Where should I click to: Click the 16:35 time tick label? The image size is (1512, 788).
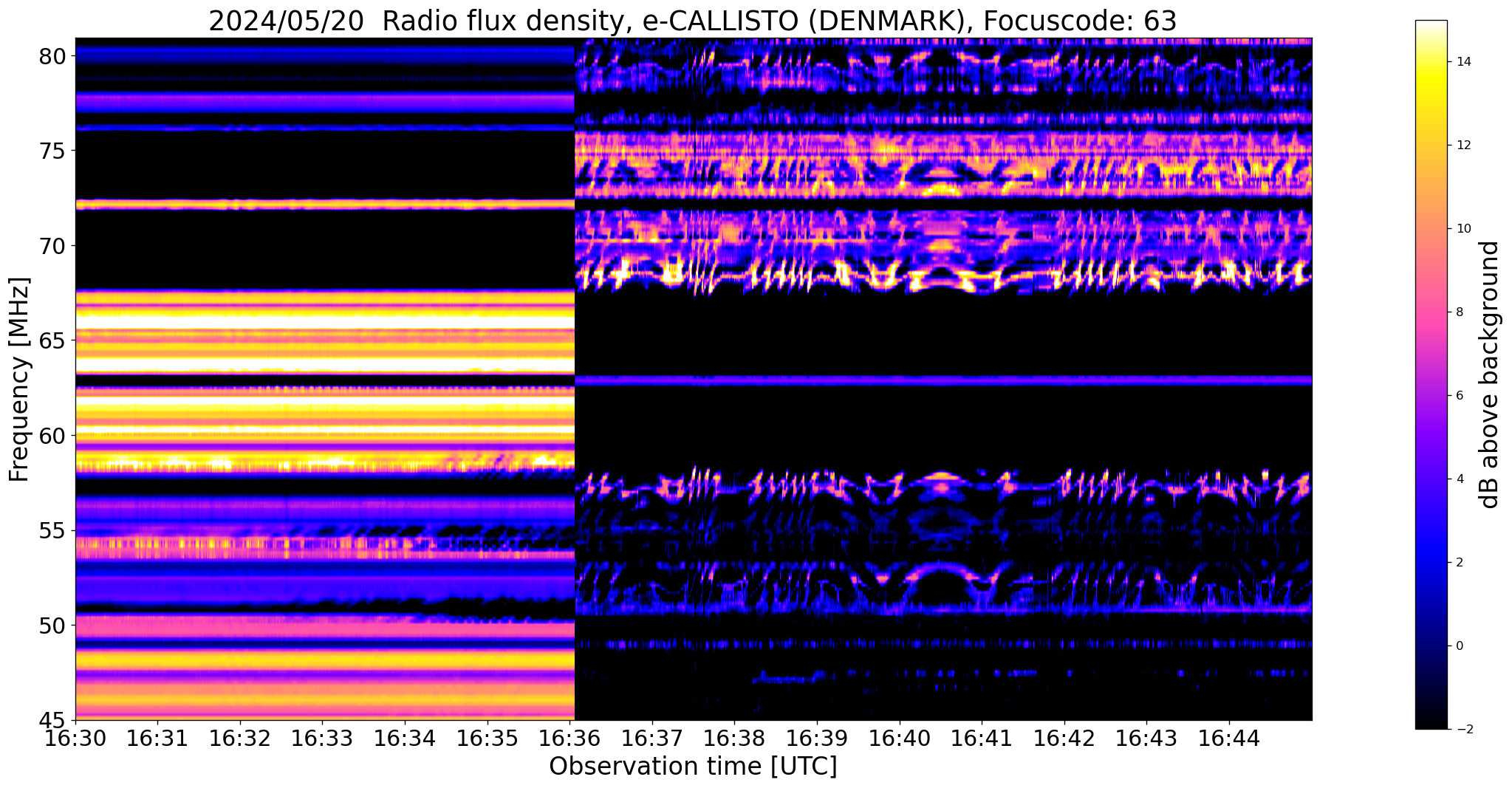(488, 739)
